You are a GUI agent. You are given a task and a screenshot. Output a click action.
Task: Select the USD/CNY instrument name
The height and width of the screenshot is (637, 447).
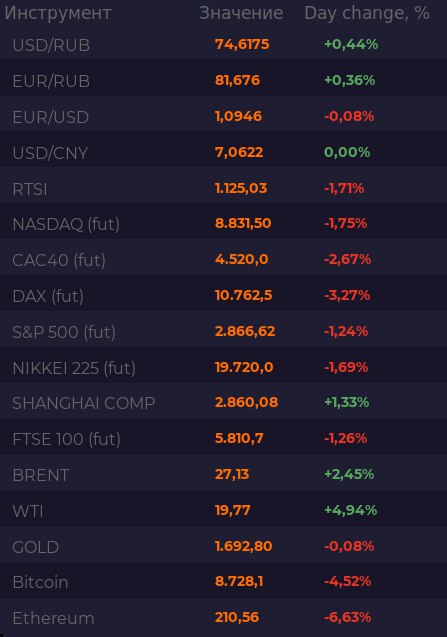click(x=50, y=153)
